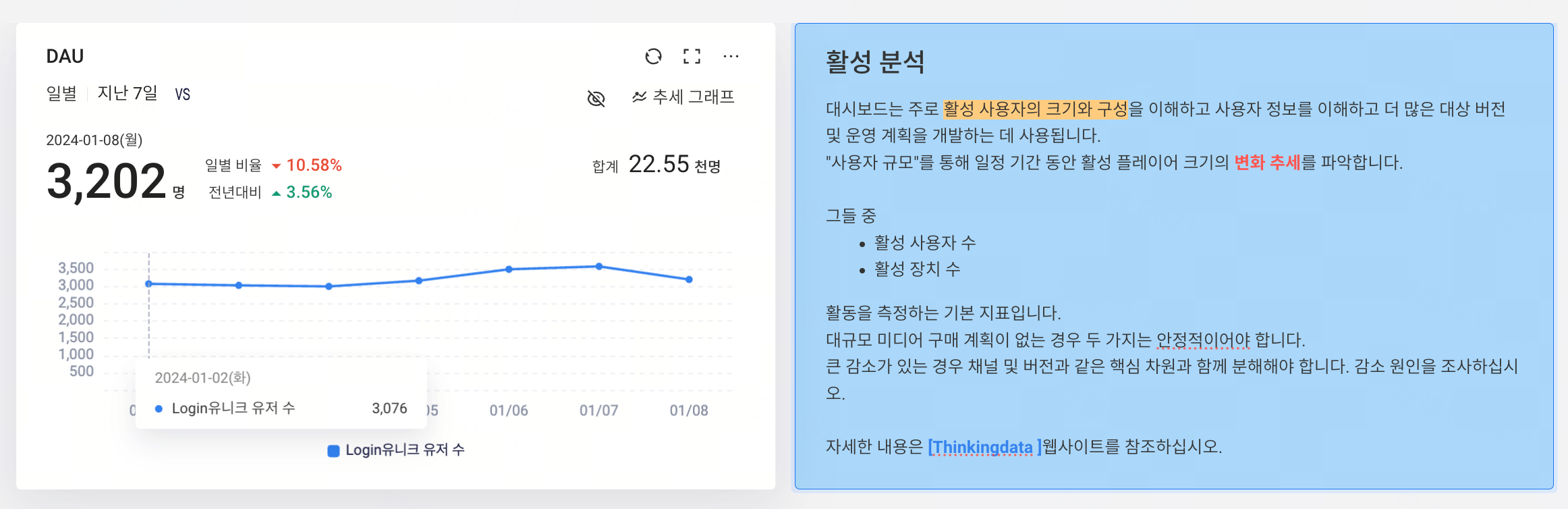Expand DAU card to fullscreen
Screen dimensions: 1568x509
(x=692, y=56)
